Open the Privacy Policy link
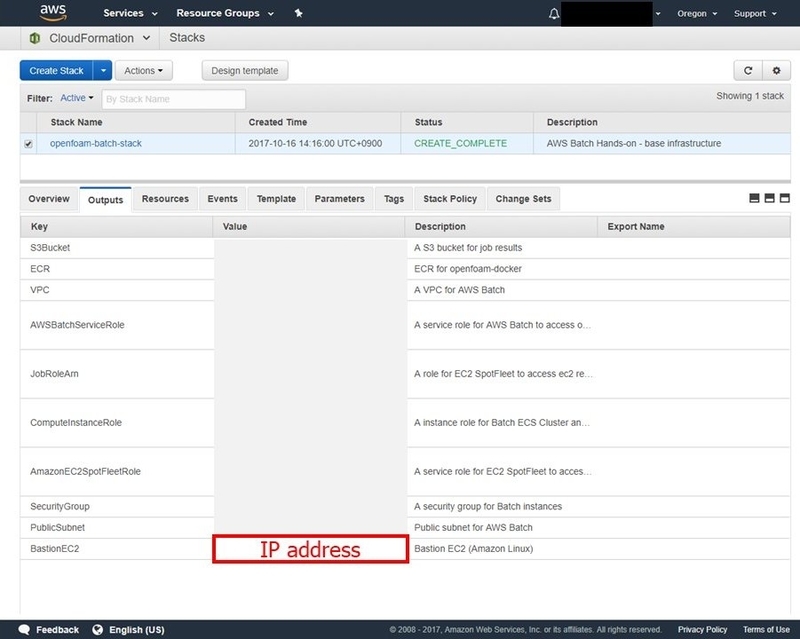The image size is (800, 639). [x=702, y=629]
